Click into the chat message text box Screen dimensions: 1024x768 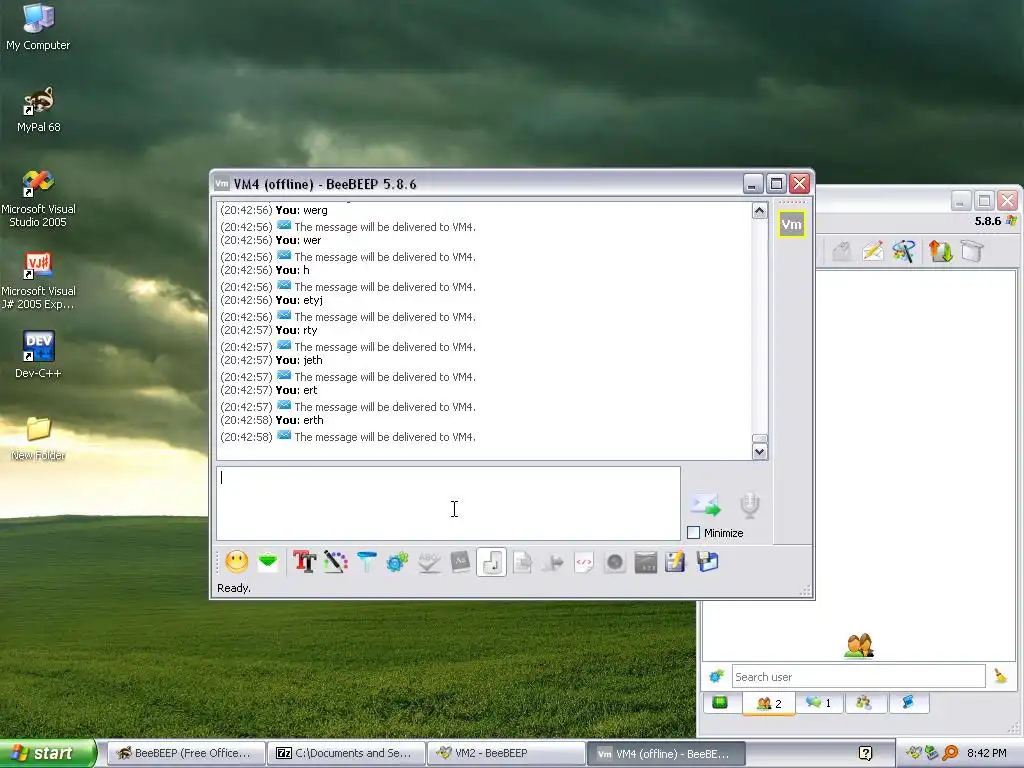pos(448,503)
